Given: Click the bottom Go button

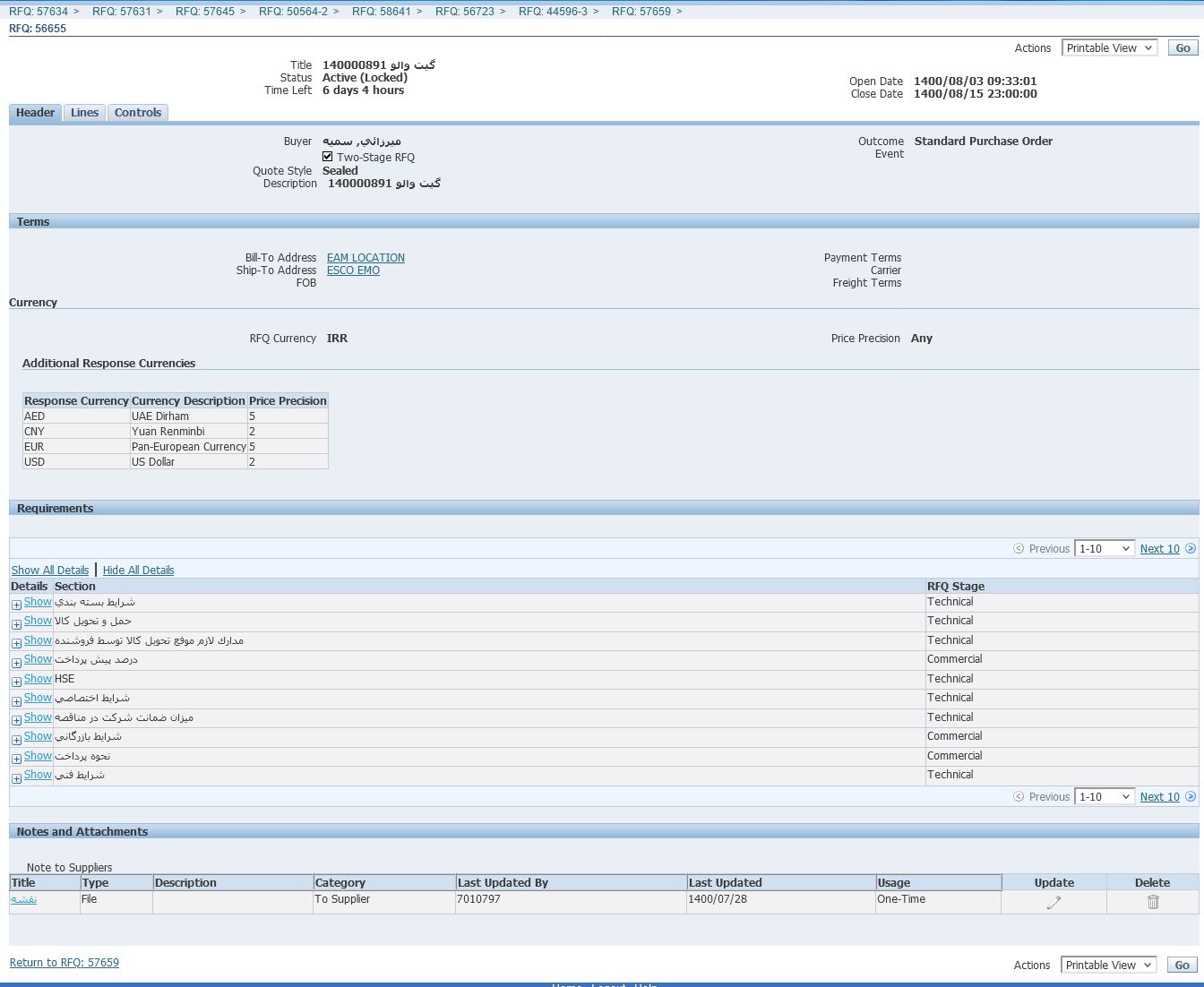Looking at the screenshot, I should (1182, 965).
